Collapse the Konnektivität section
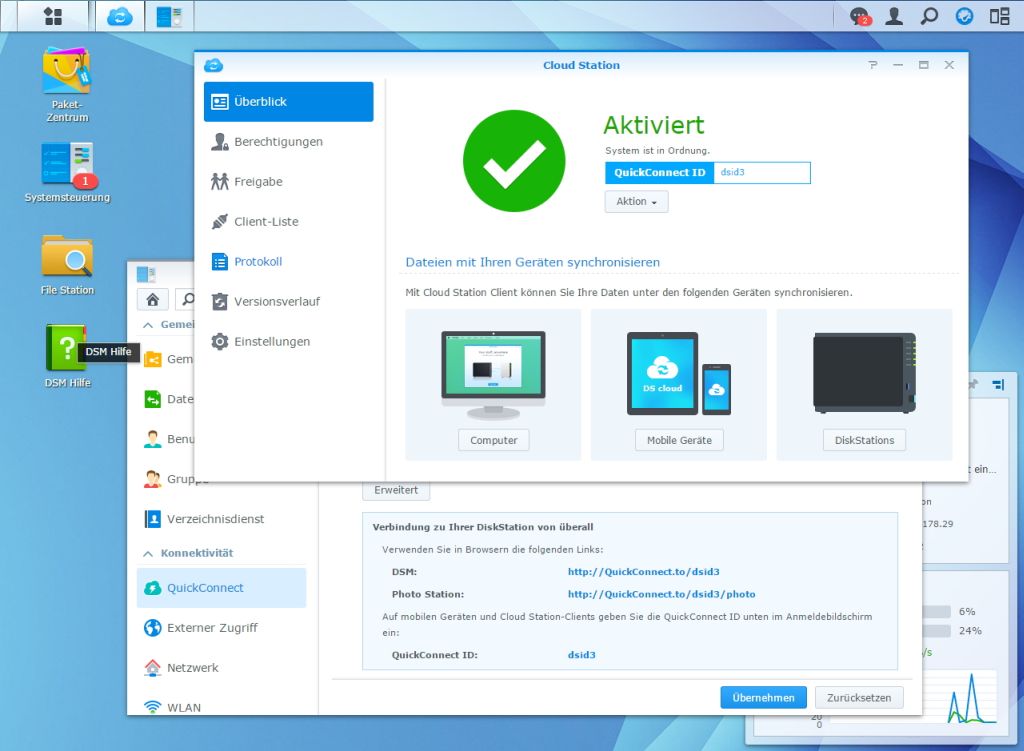 point(148,554)
